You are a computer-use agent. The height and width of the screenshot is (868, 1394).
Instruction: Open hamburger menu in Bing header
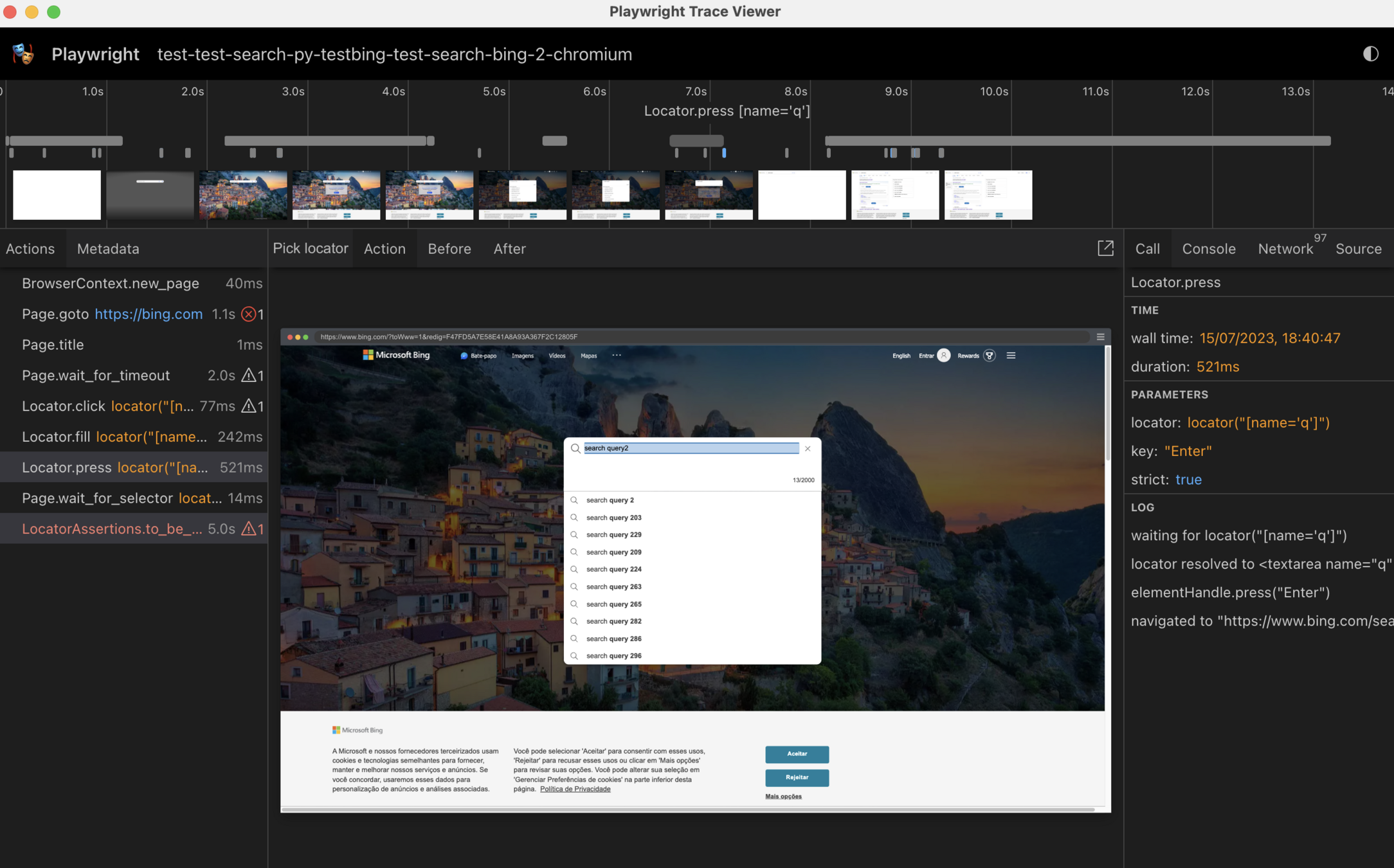coord(1011,356)
